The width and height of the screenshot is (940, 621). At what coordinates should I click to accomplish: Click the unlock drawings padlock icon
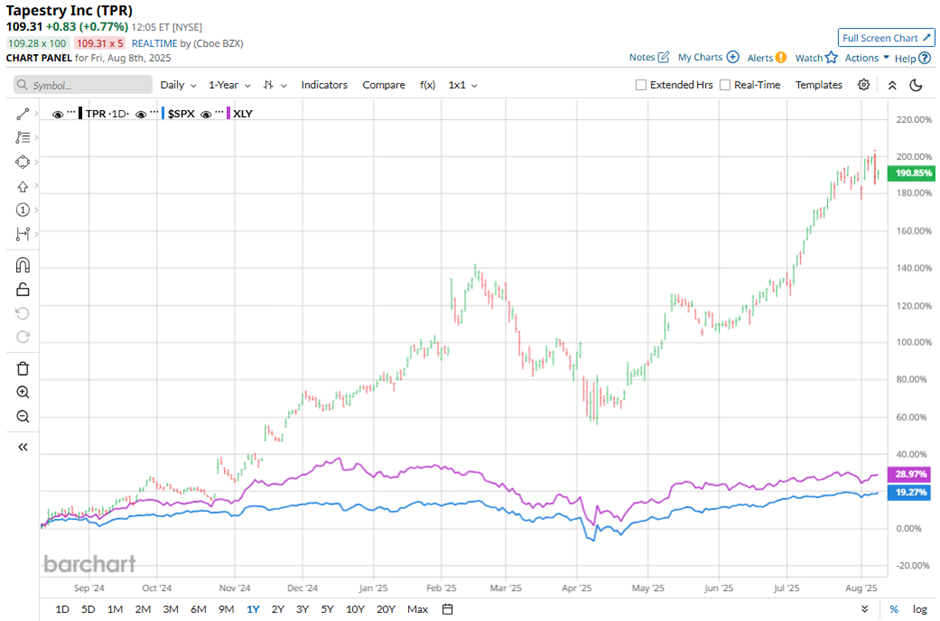click(x=23, y=290)
